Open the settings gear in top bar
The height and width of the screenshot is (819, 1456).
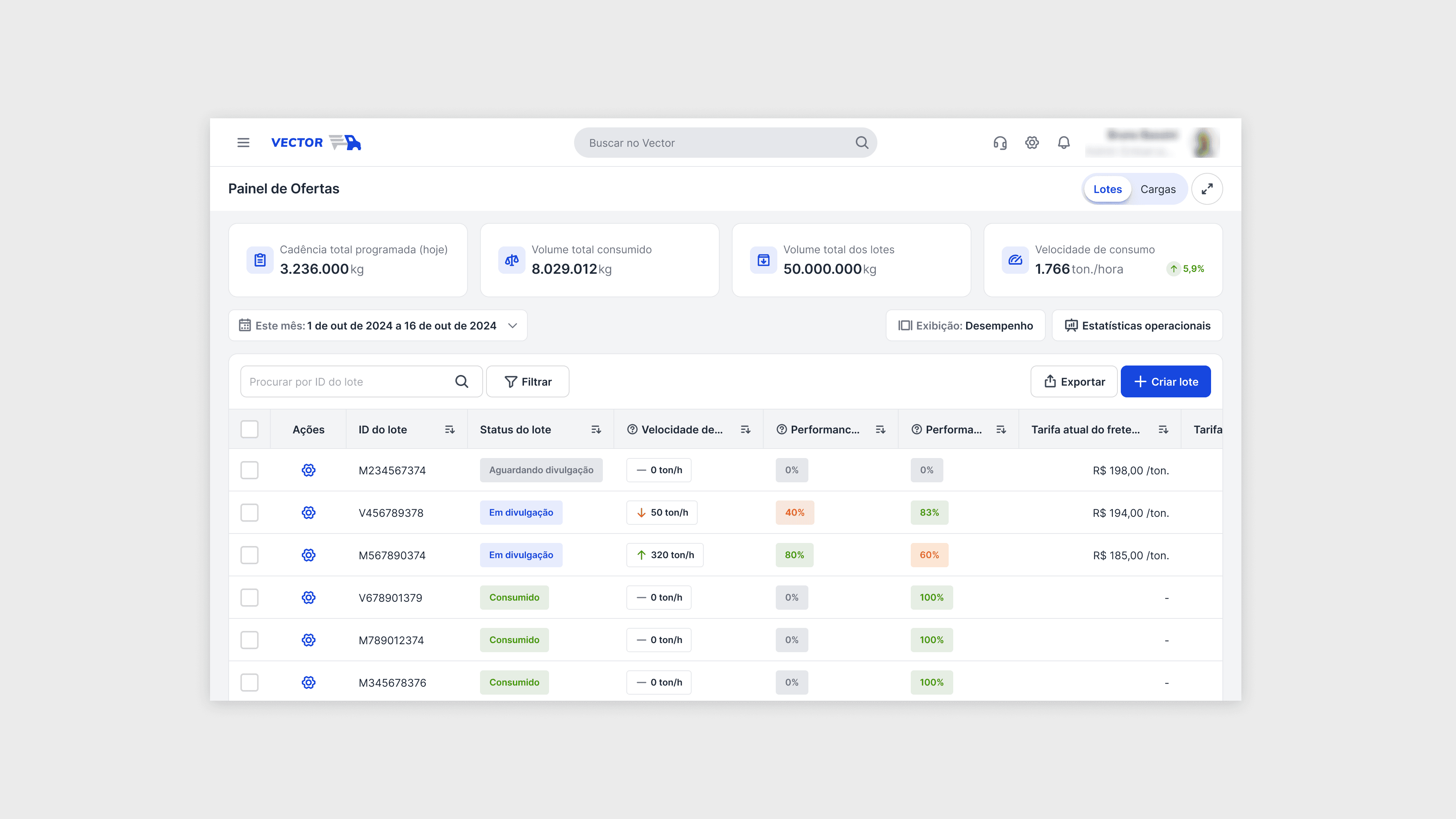click(1031, 143)
